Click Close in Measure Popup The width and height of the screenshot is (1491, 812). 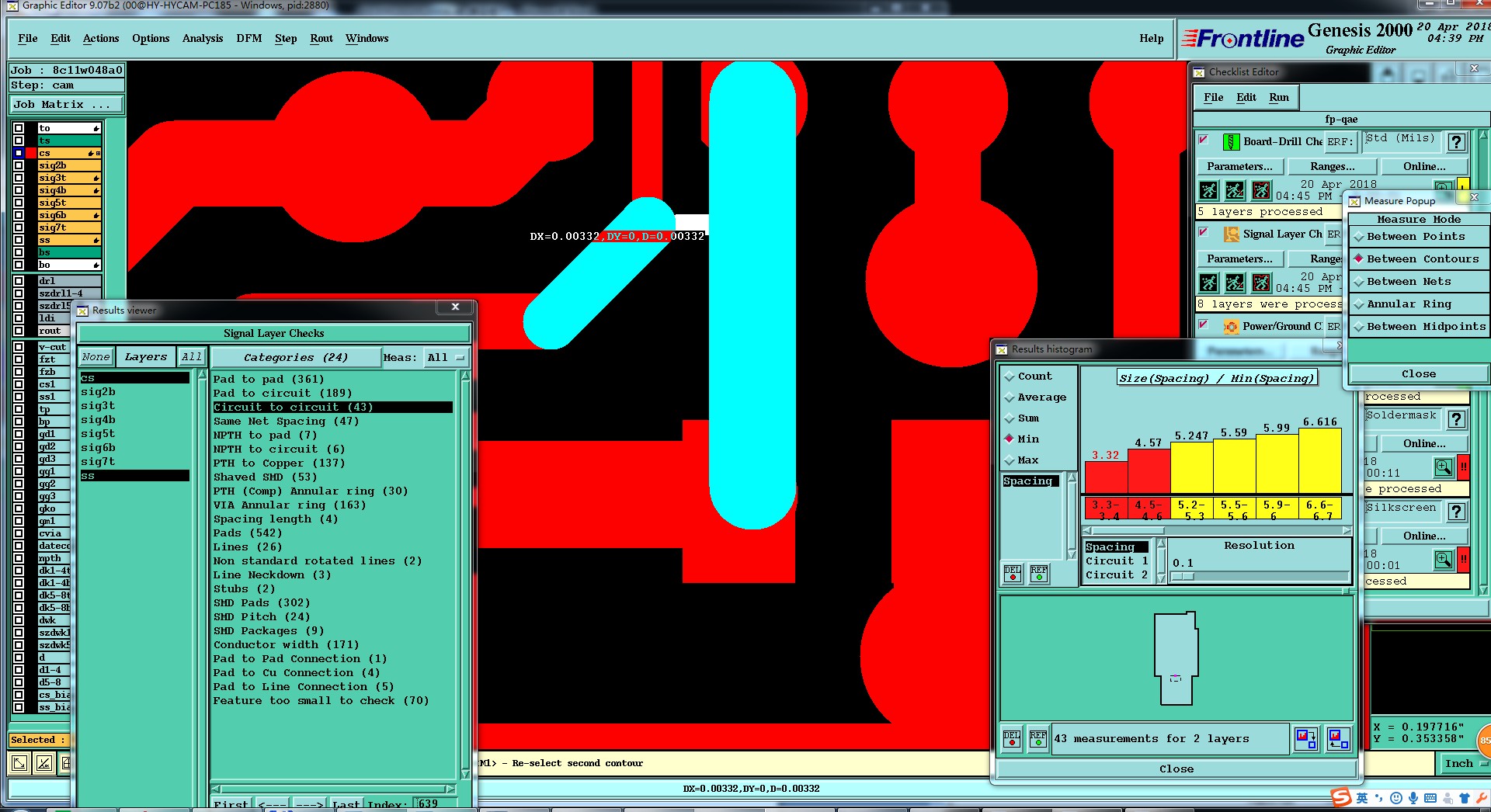click(x=1418, y=374)
